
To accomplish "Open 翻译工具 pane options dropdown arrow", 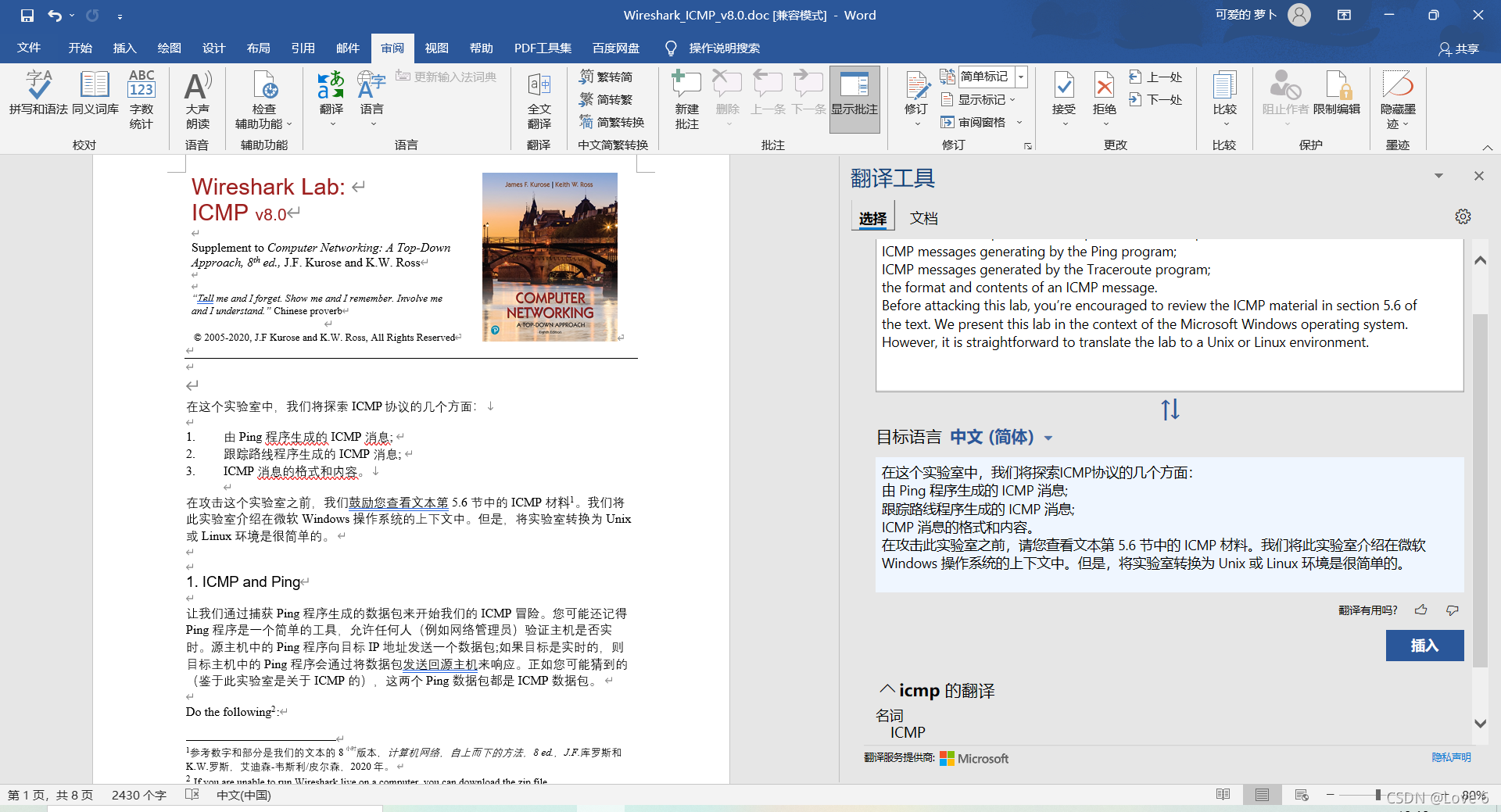I will tap(1438, 176).
